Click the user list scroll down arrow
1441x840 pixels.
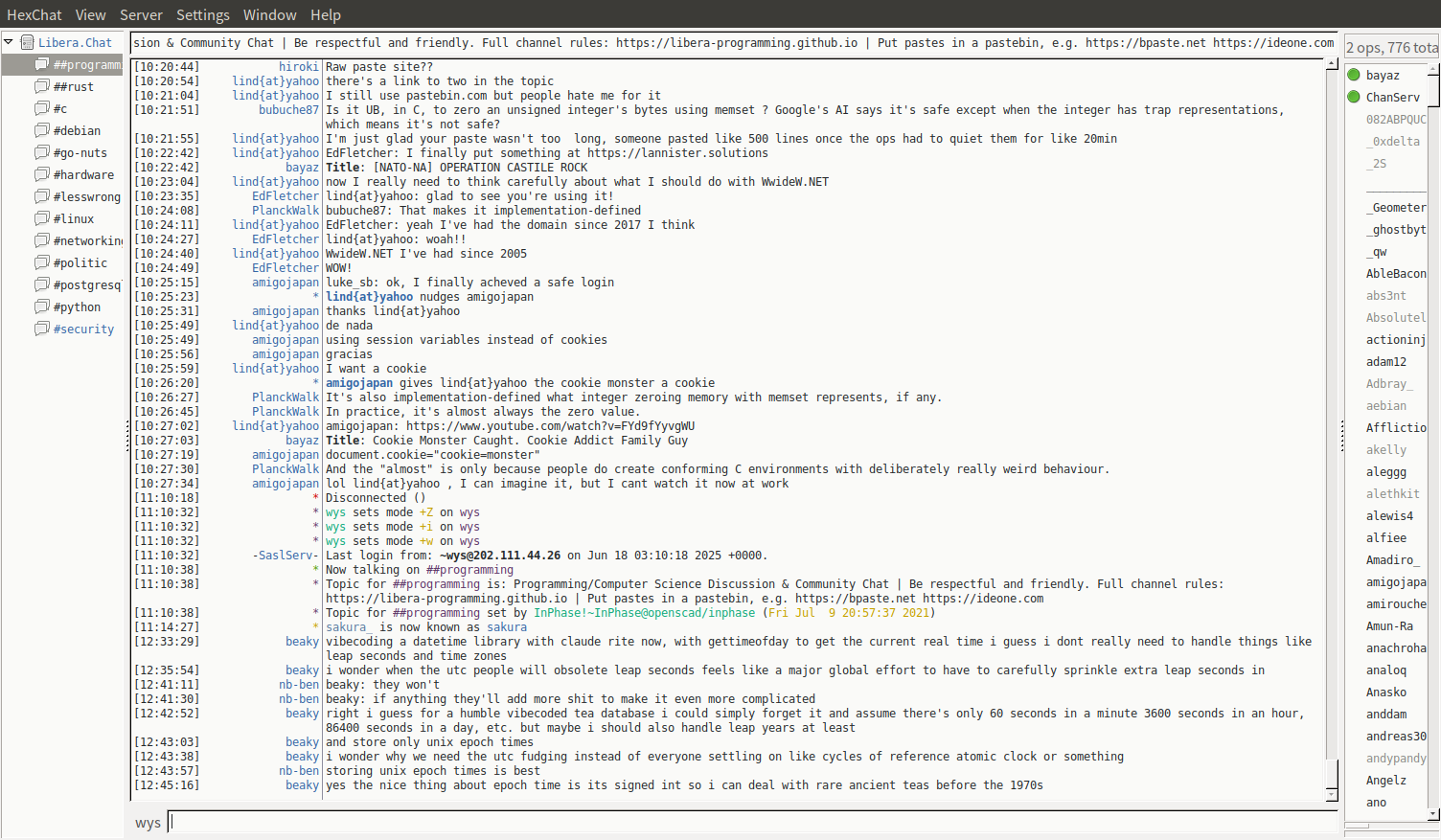[1433, 814]
